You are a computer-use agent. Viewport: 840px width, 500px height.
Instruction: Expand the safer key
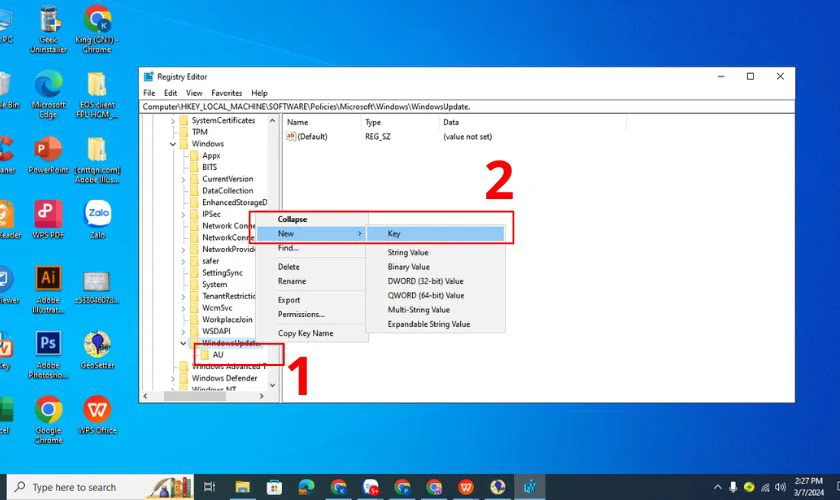click(183, 262)
